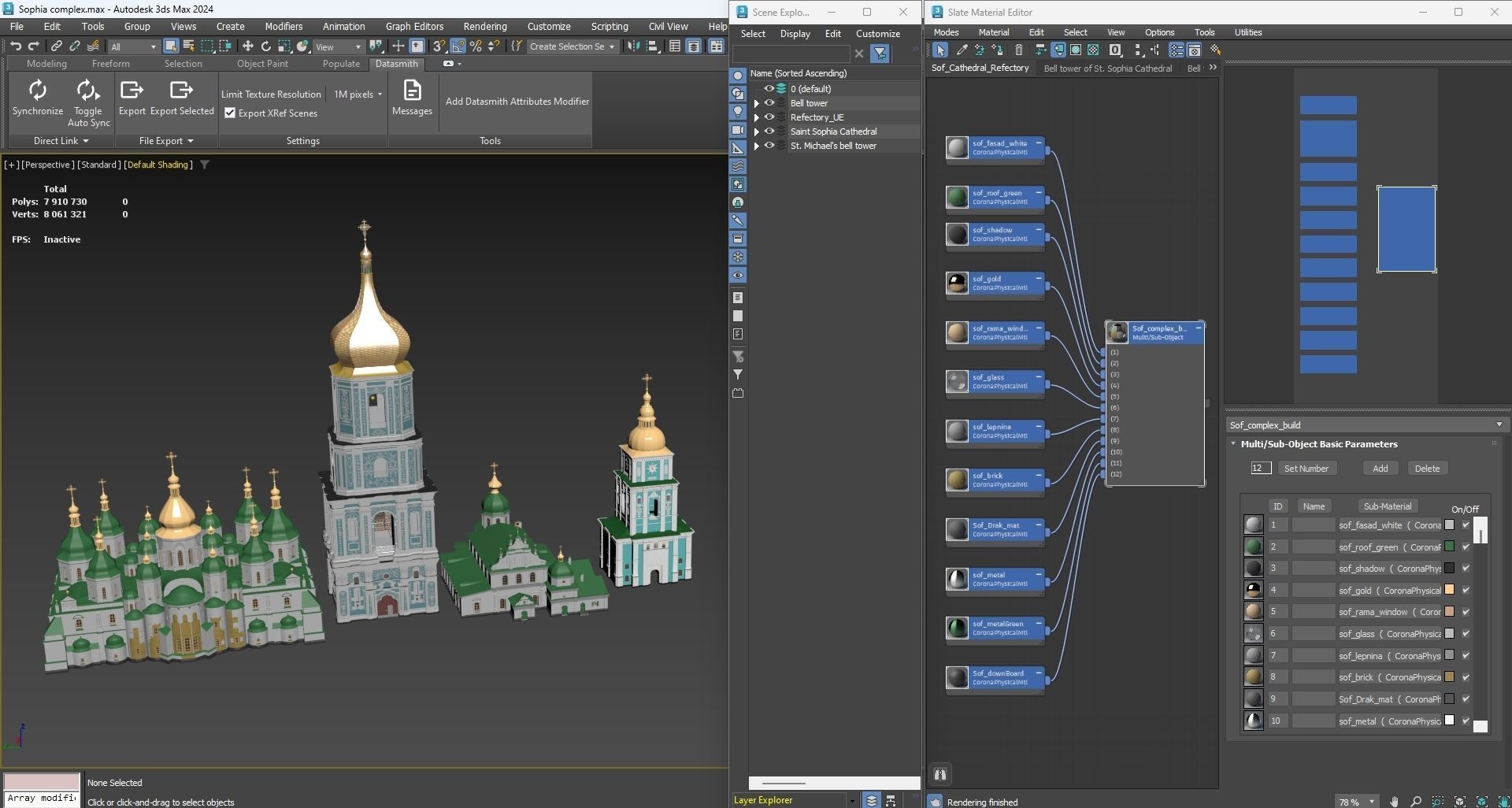Screen dimensions: 1512x808
Task: Click the binoculars search icon in Slate view
Action: pos(940,774)
